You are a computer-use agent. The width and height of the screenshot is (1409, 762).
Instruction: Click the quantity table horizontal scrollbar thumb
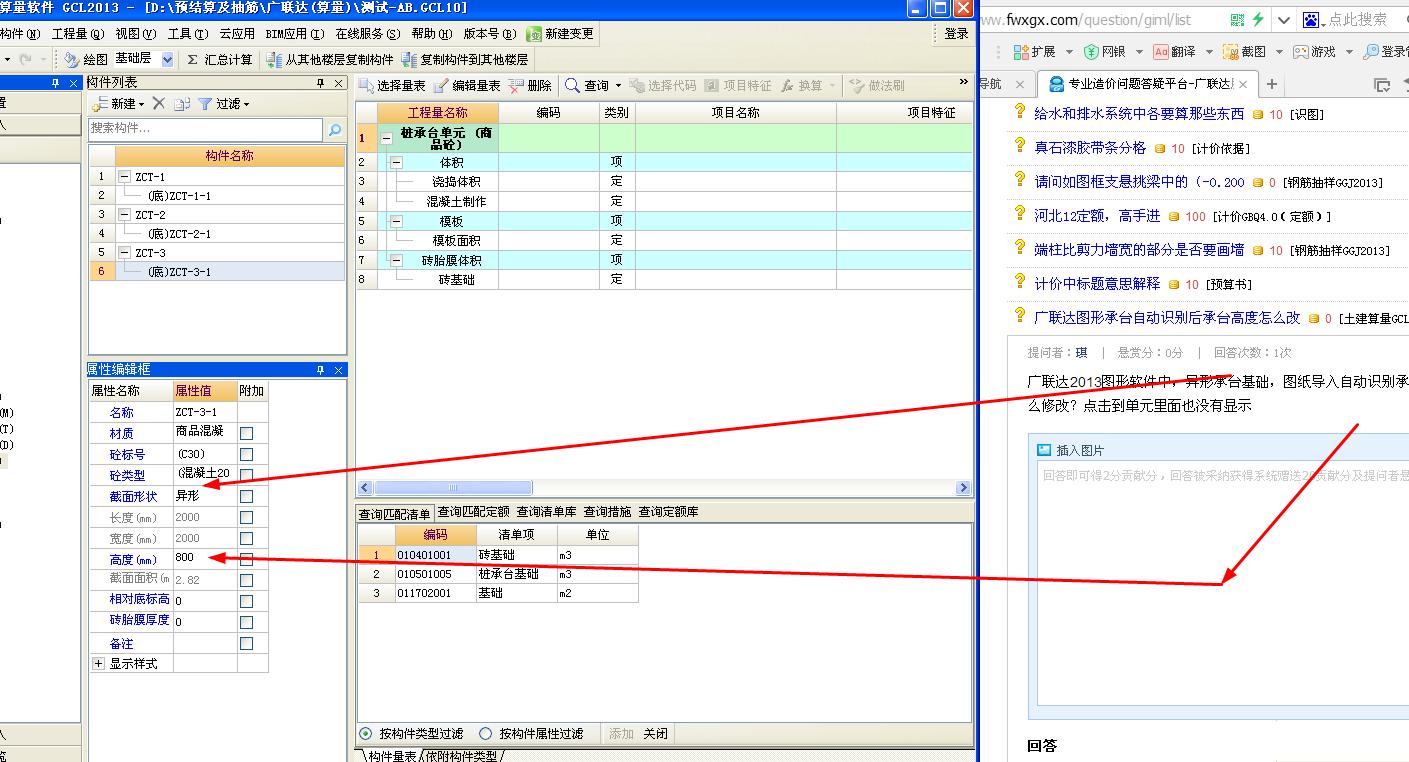tap(454, 488)
